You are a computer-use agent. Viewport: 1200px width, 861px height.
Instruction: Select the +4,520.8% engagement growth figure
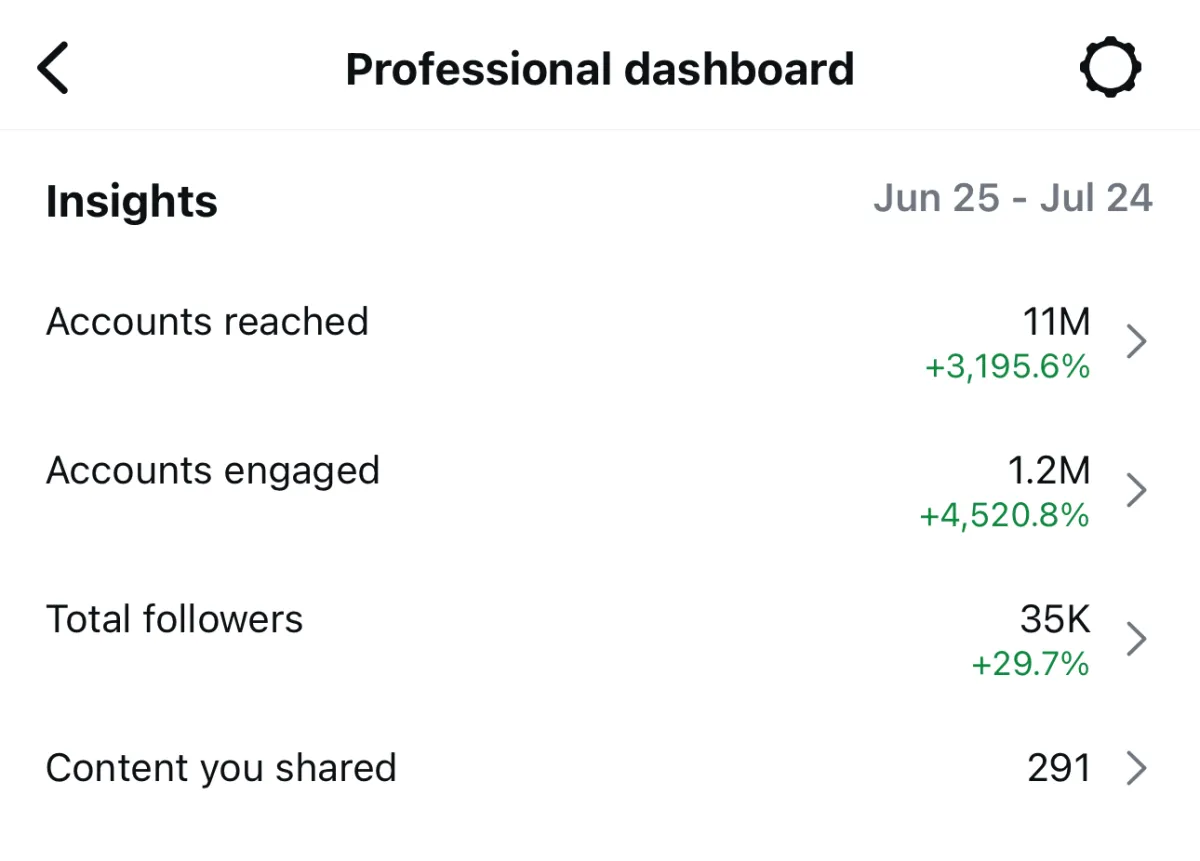pyautogui.click(x=1004, y=516)
